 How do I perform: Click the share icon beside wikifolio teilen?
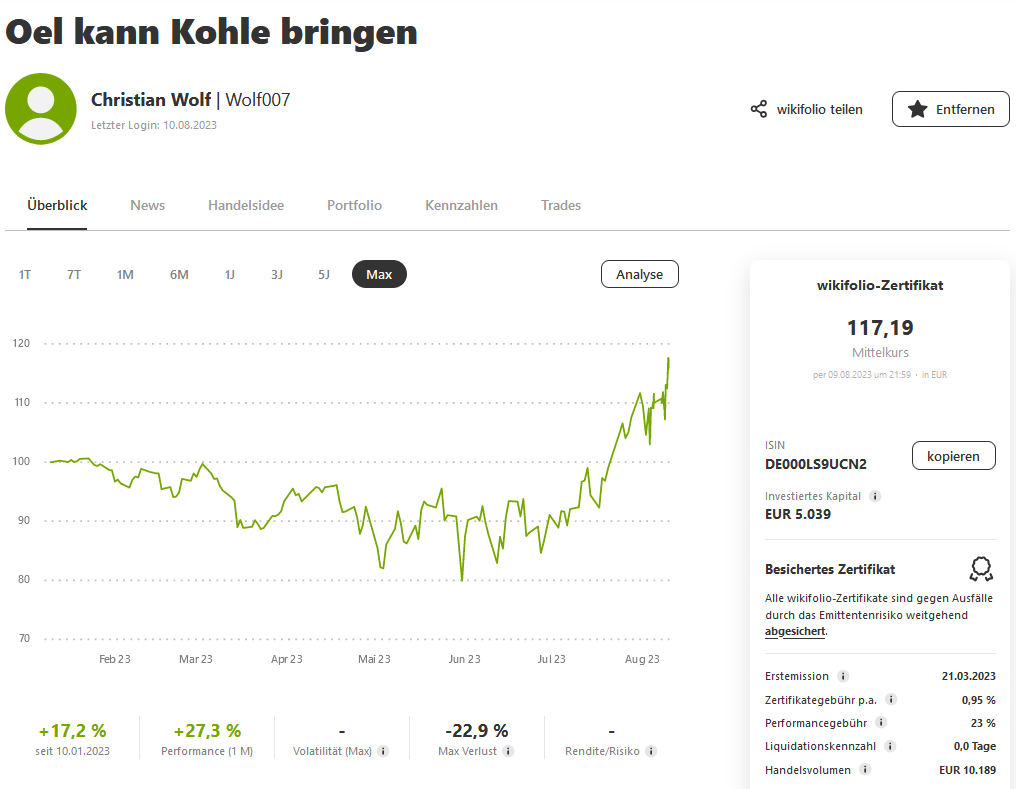coord(759,109)
